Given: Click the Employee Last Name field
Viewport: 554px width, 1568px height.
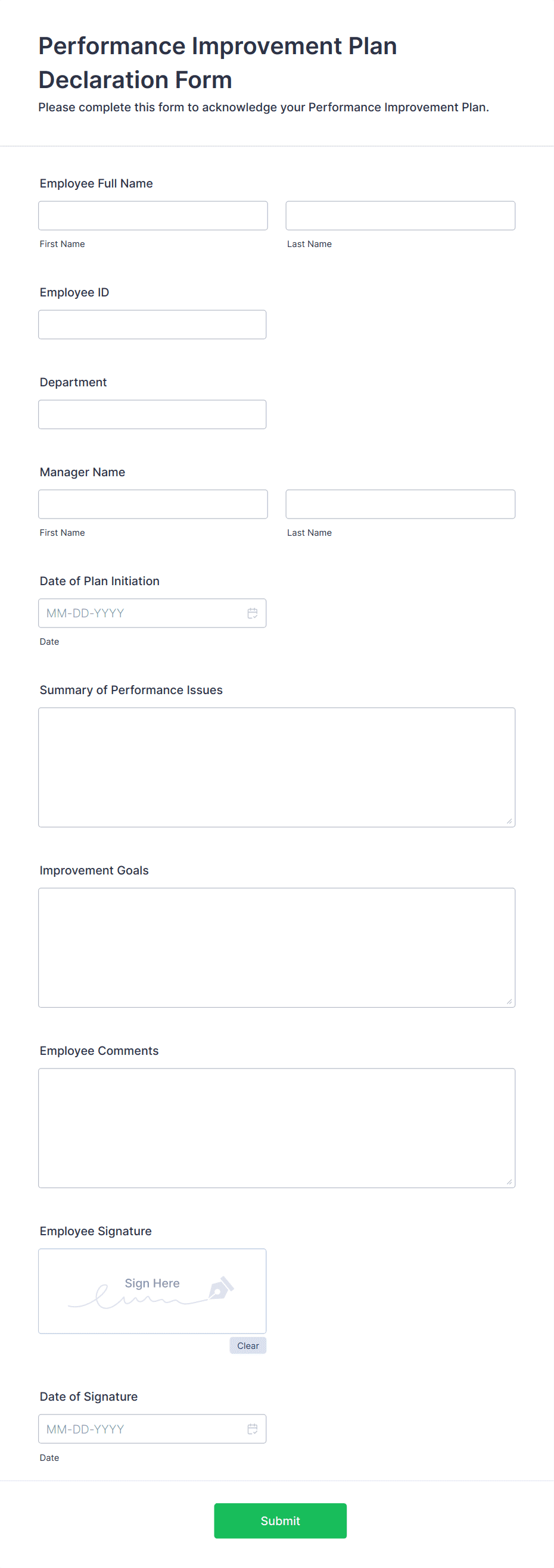Looking at the screenshot, I should (x=400, y=215).
